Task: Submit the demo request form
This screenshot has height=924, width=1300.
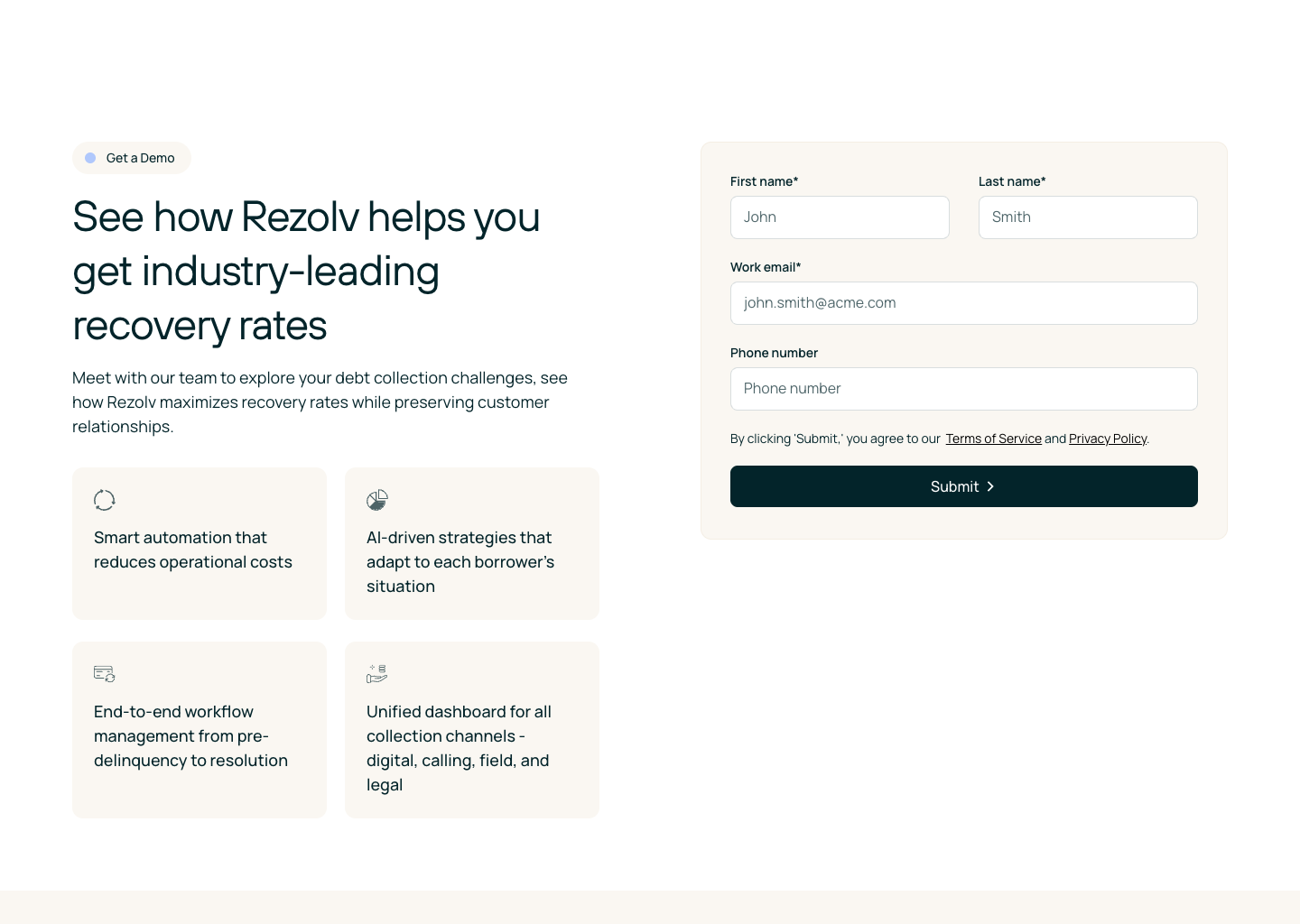Action: [x=964, y=486]
